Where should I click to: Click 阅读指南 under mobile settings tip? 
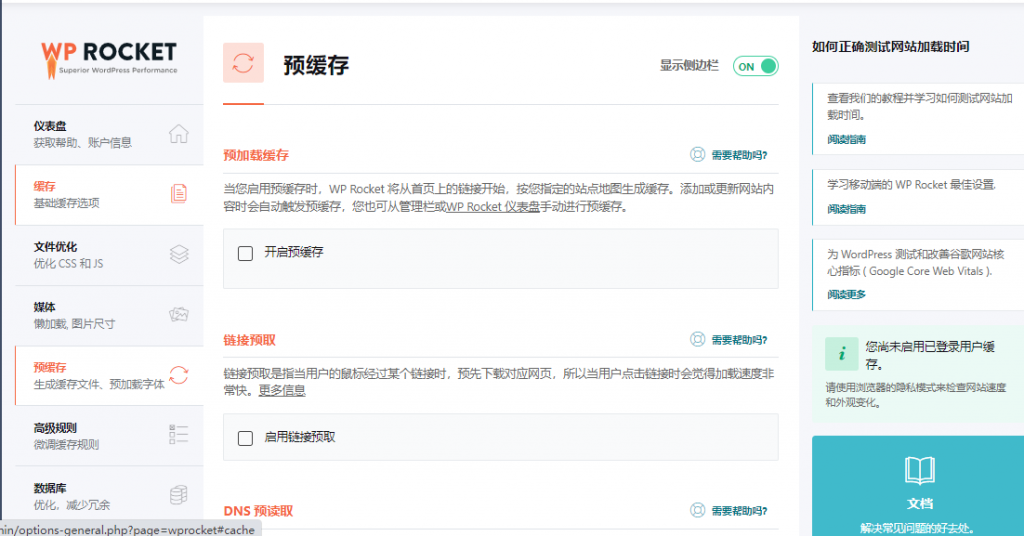coord(846,209)
